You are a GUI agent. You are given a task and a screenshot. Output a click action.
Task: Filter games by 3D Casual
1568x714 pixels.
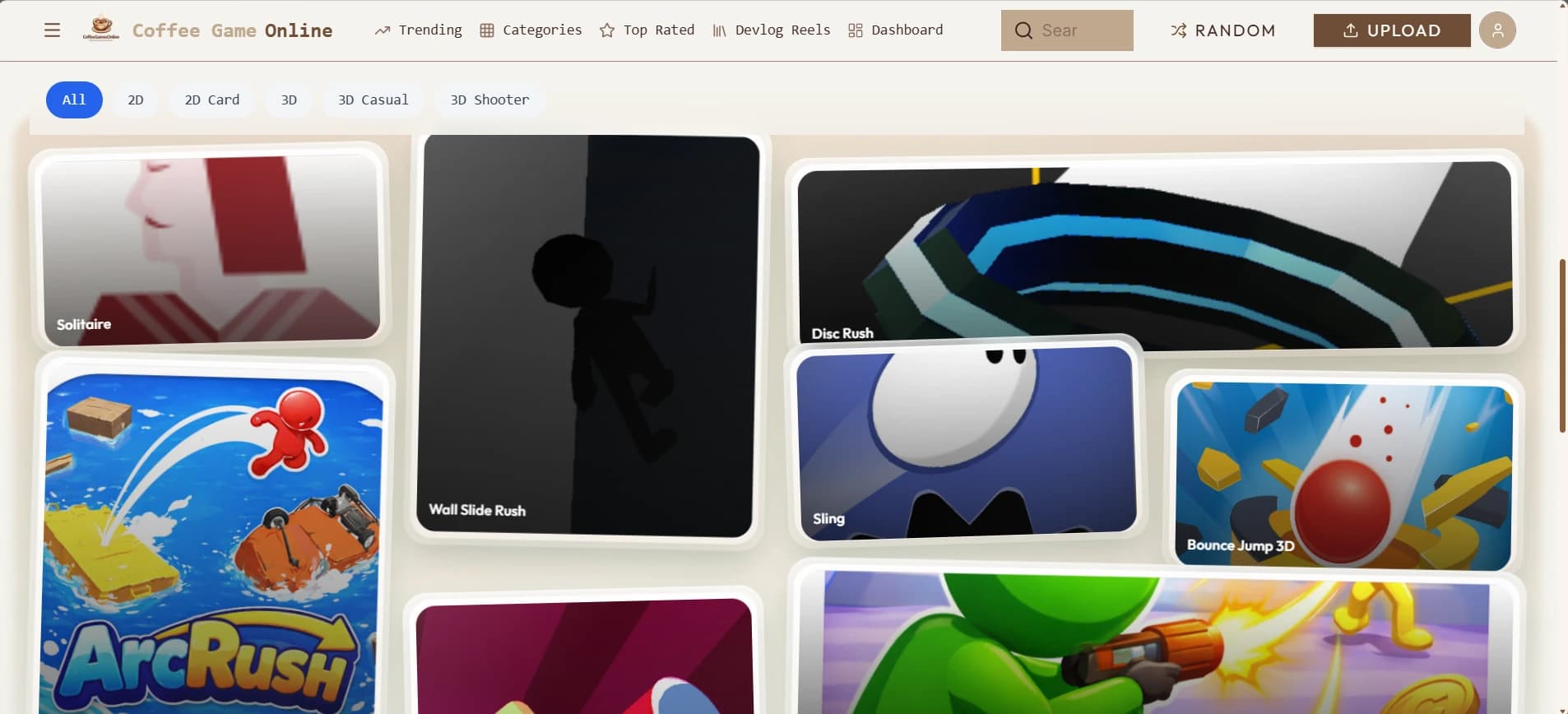pos(373,100)
